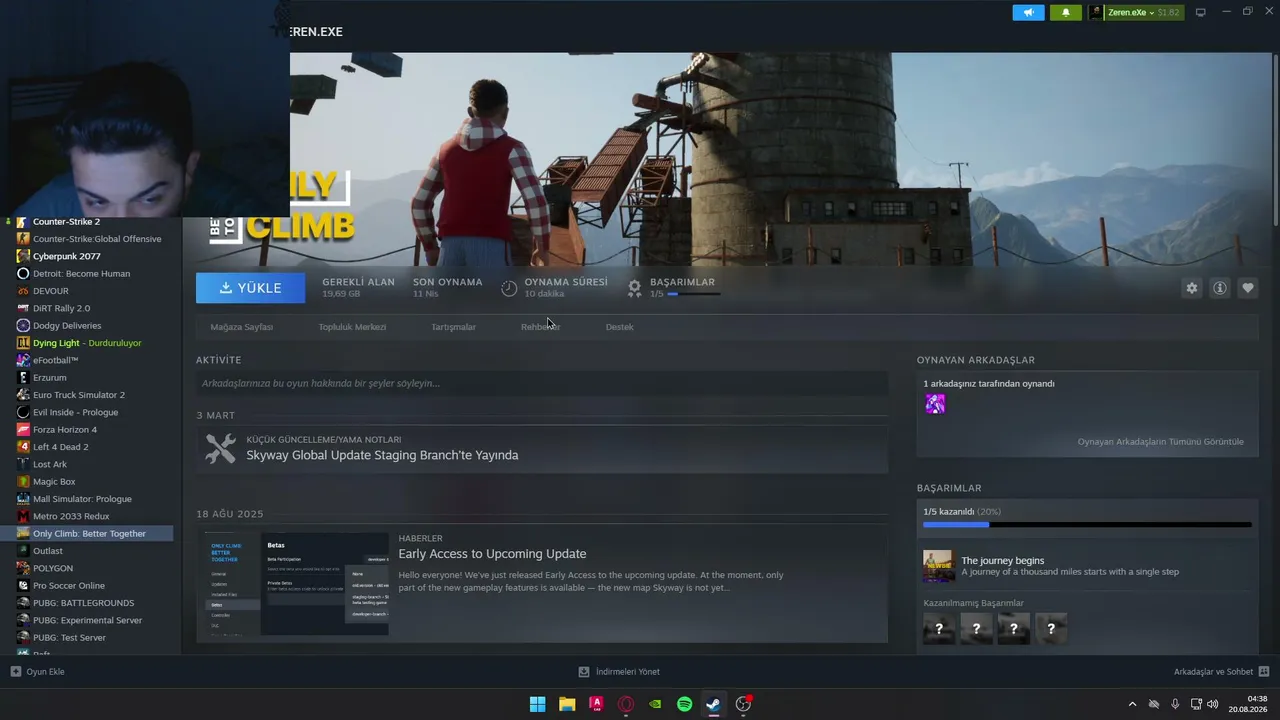Open File Explorer from the taskbar
1280x720 pixels.
[567, 704]
